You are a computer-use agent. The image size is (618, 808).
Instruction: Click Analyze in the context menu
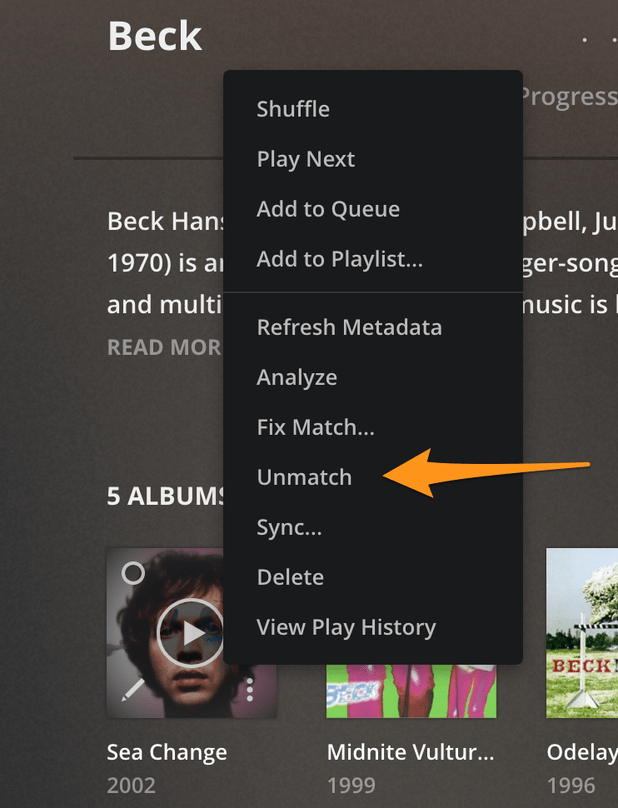(x=373, y=377)
